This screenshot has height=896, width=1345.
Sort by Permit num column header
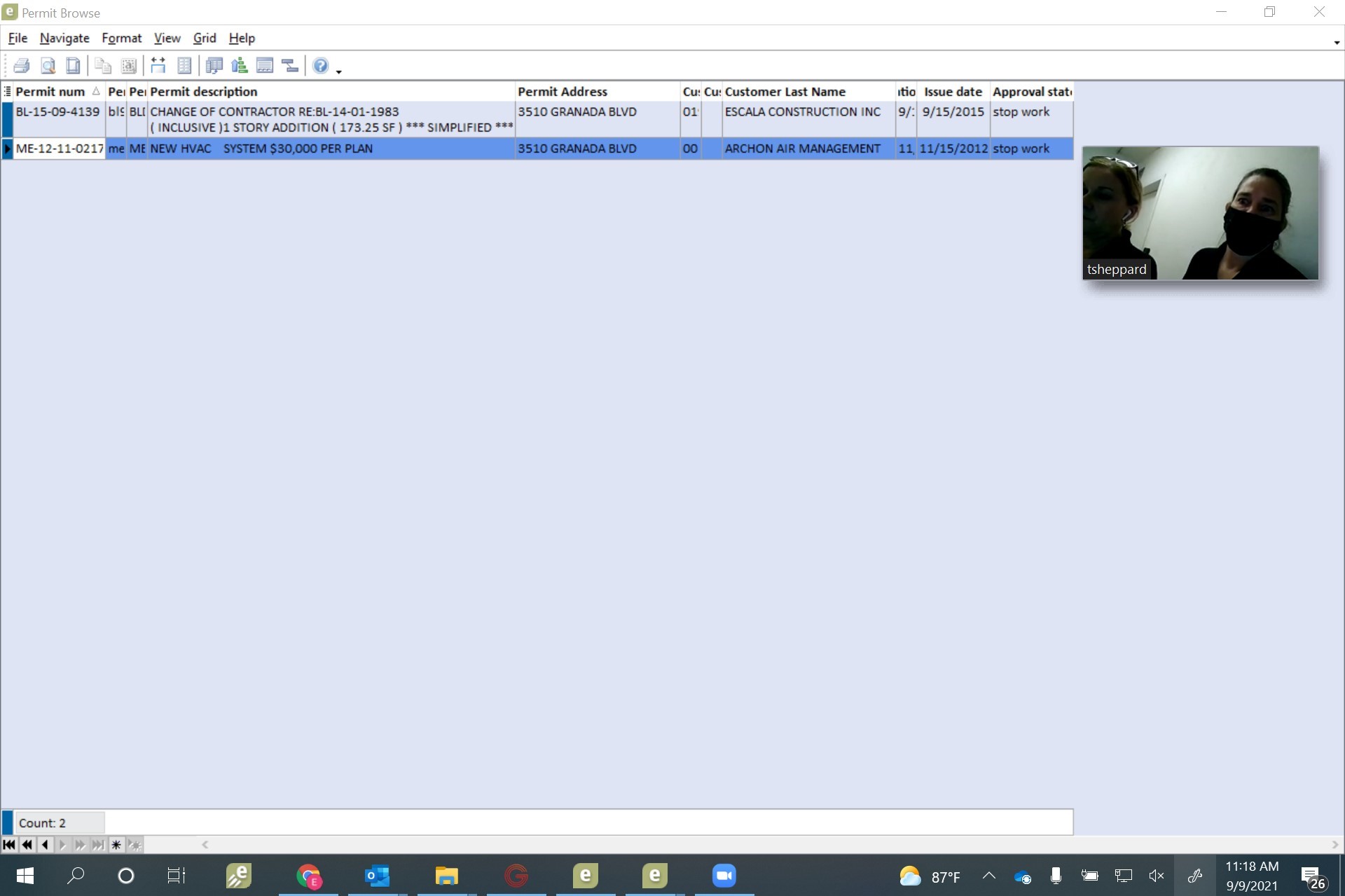(50, 92)
